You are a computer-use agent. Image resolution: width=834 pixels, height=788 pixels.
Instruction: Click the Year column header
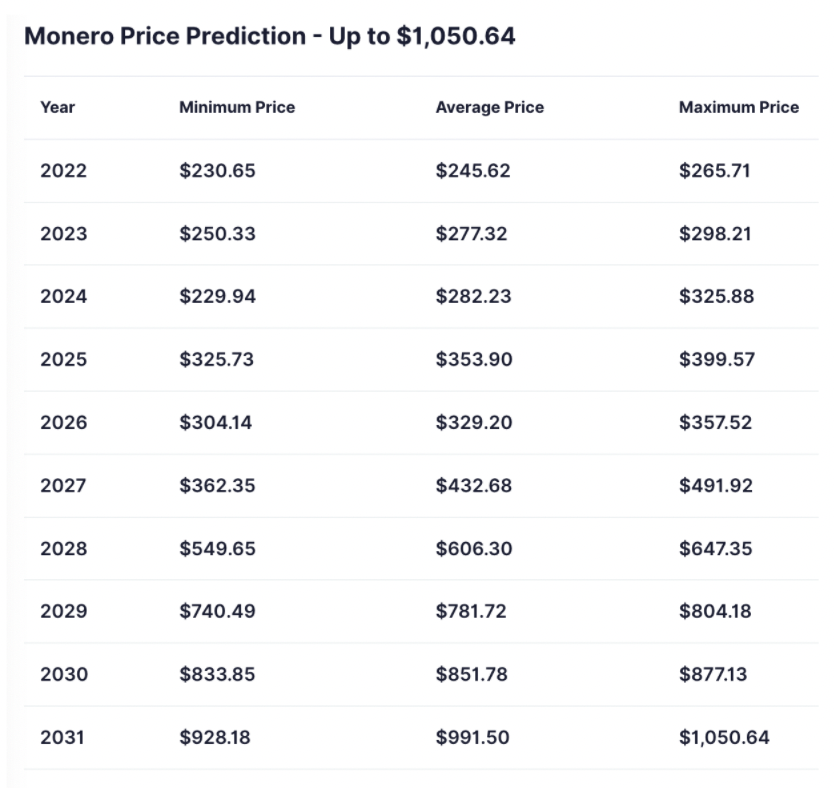point(58,108)
